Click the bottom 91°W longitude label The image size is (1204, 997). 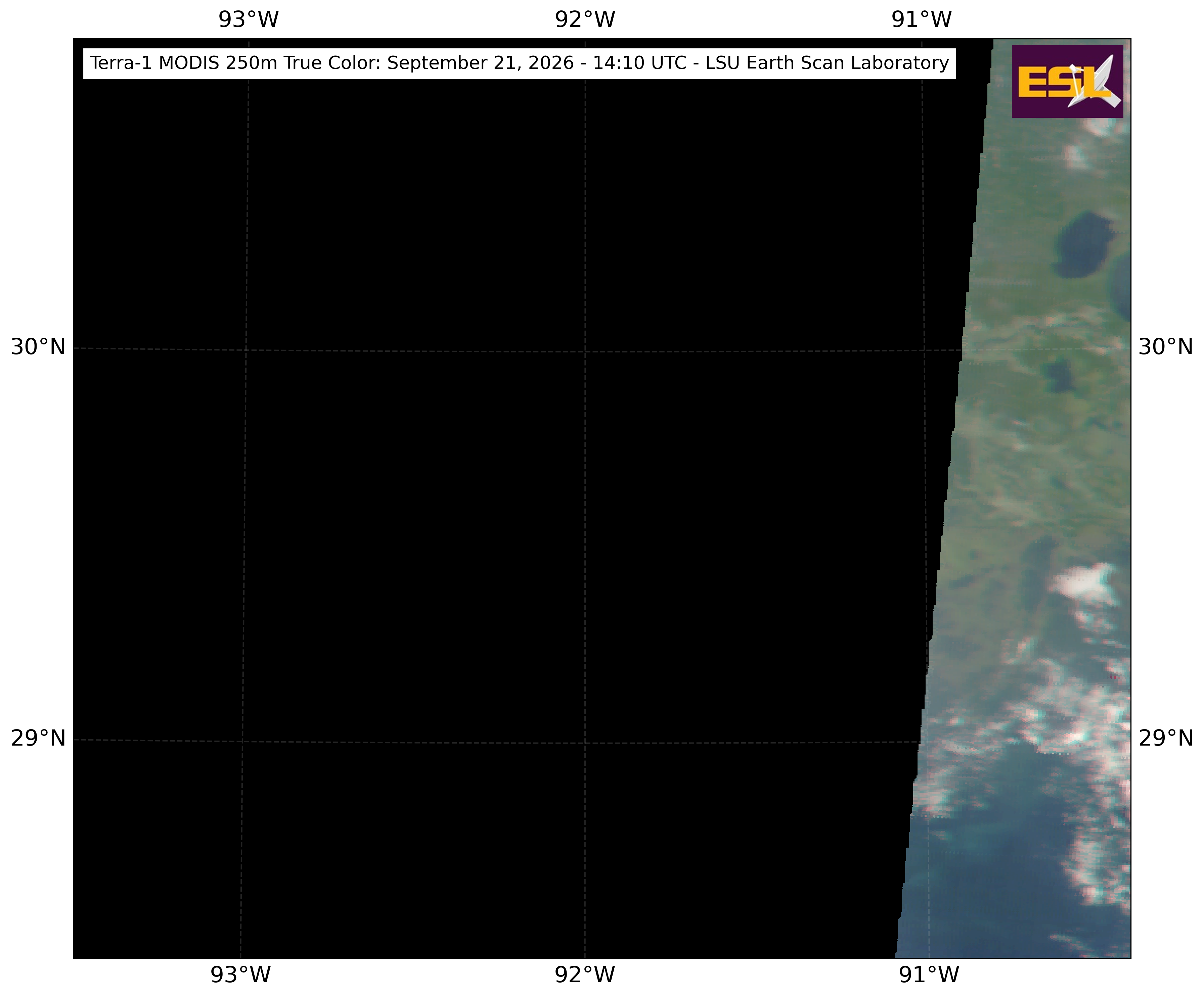coord(929,975)
